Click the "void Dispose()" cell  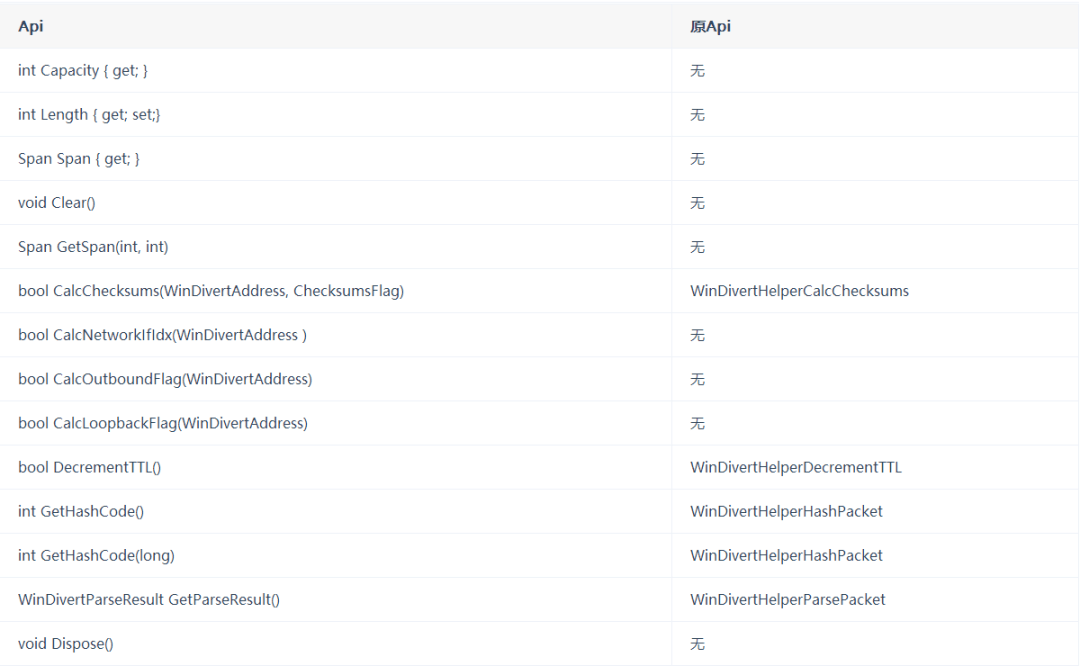point(65,643)
